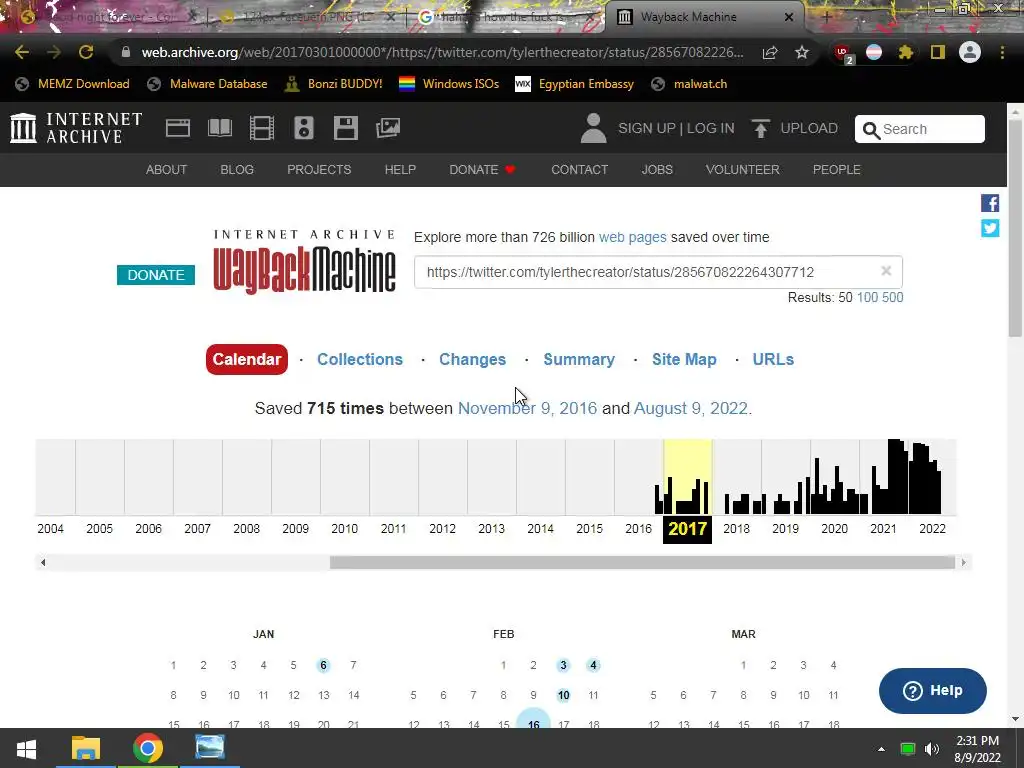Screen dimensions: 1024x768
Task: Click the Internet Archive search box
Action: pyautogui.click(x=920, y=129)
